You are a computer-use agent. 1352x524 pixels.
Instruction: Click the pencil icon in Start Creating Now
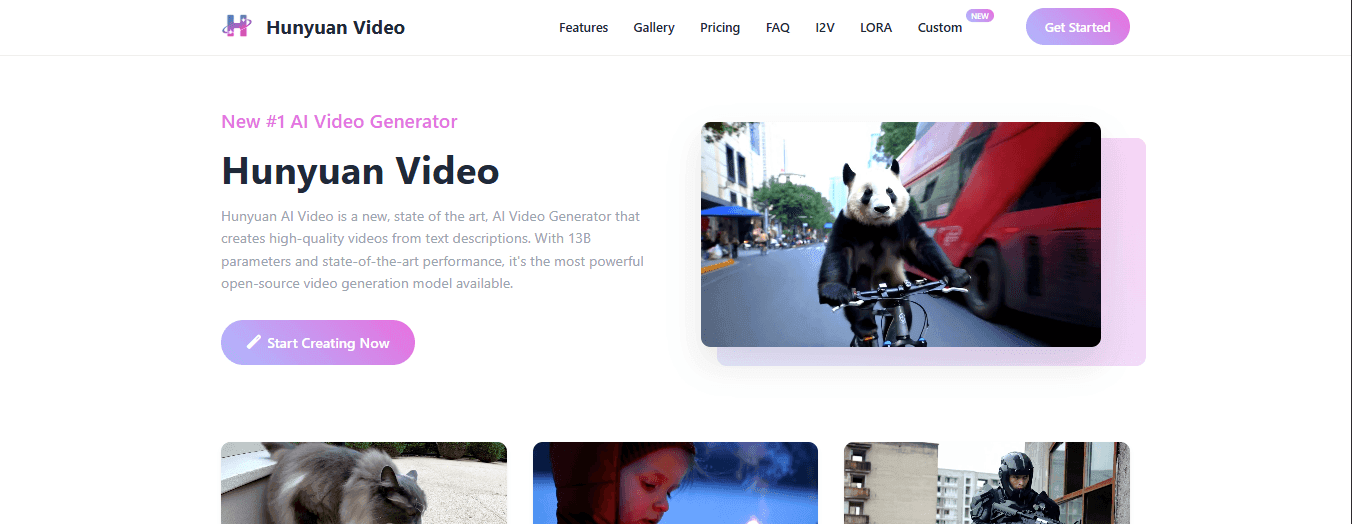pos(254,342)
